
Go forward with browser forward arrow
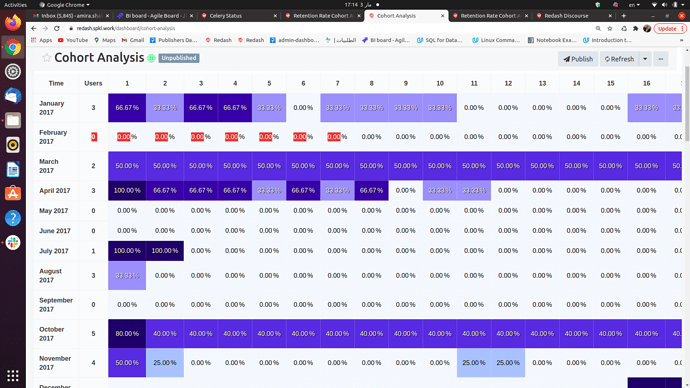point(45,28)
